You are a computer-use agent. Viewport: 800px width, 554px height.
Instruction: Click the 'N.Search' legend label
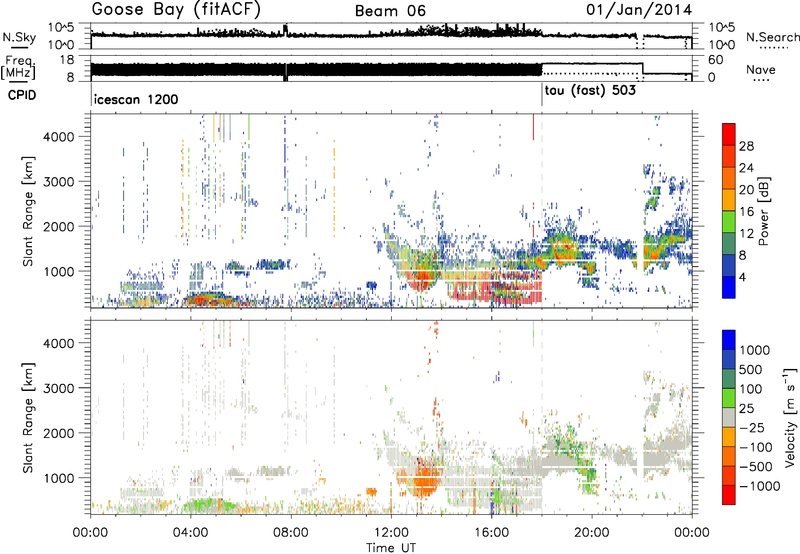[772, 37]
